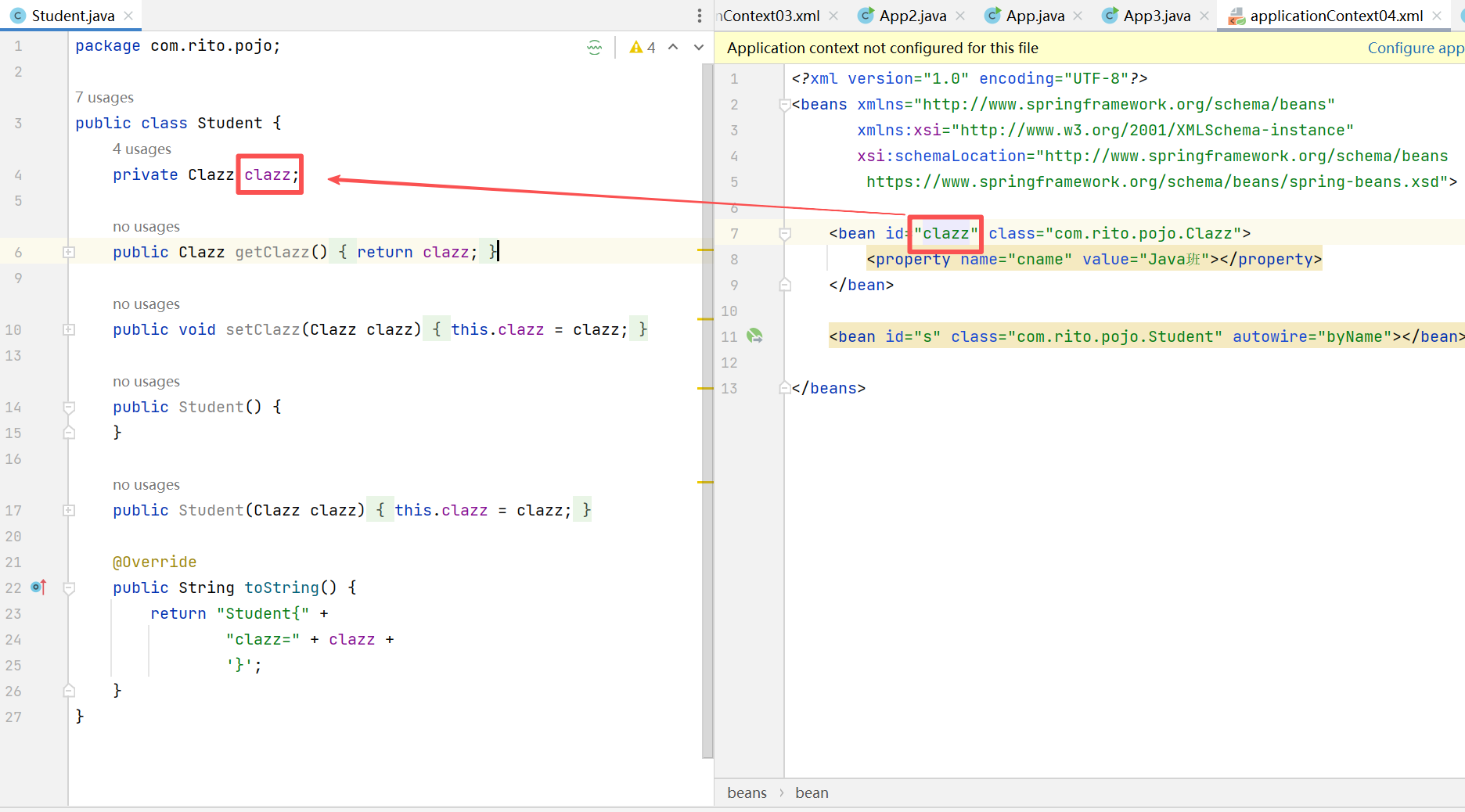Close the Student.java tab

(x=128, y=16)
